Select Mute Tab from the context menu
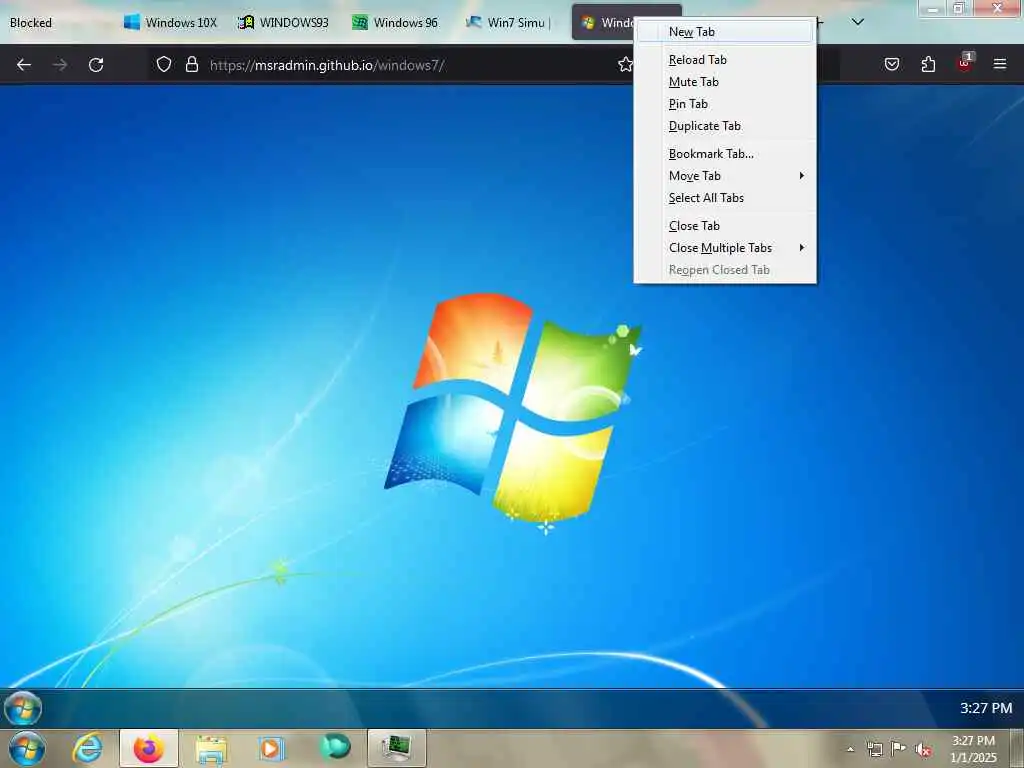Screen dimensions: 1024x768 click(725, 82)
